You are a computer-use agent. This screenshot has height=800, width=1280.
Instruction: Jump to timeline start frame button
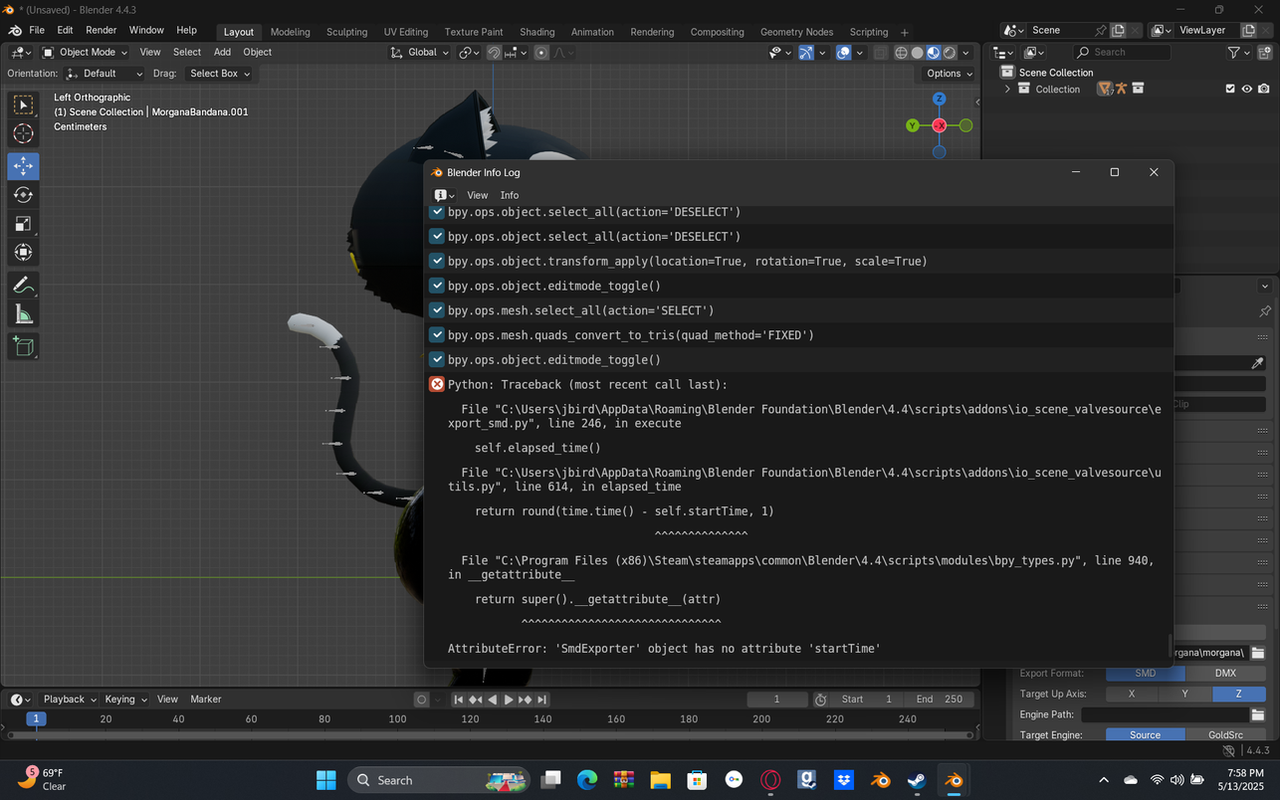(459, 699)
